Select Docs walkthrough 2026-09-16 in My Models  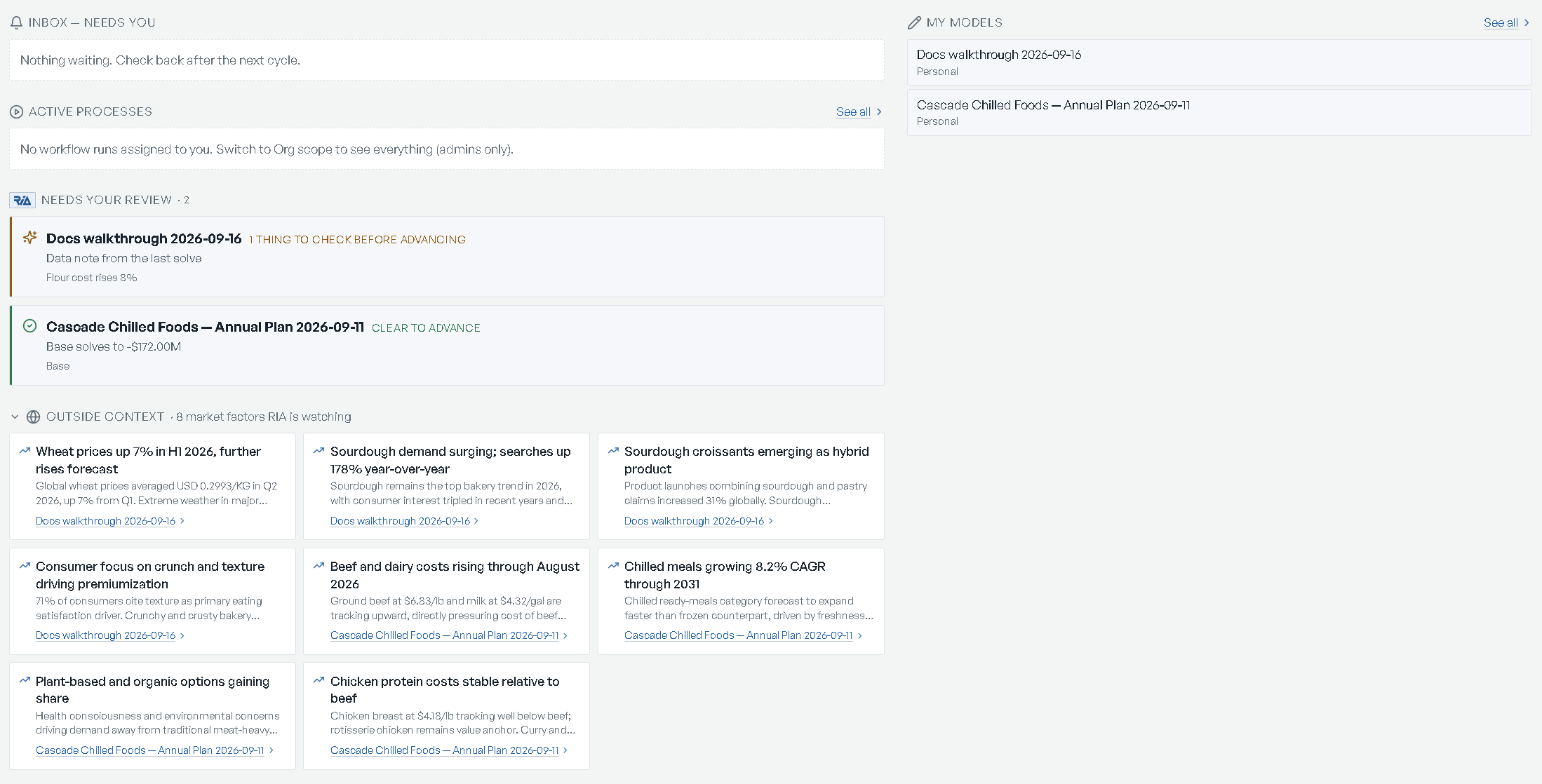[1219, 62]
